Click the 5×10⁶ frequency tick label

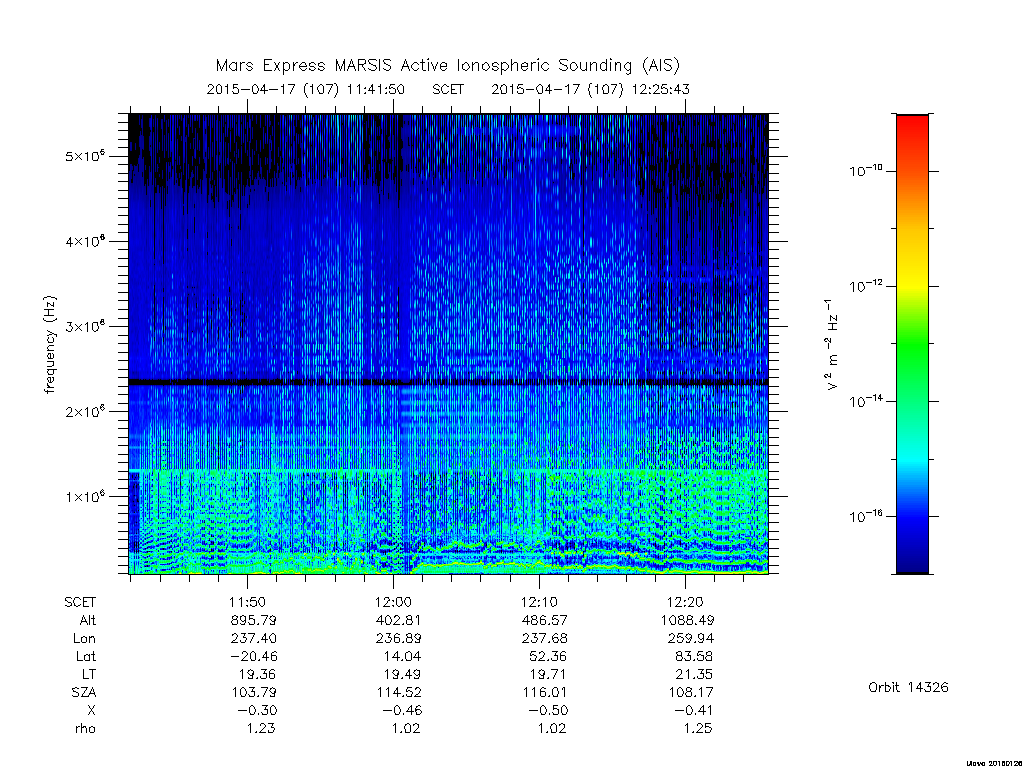click(85, 156)
